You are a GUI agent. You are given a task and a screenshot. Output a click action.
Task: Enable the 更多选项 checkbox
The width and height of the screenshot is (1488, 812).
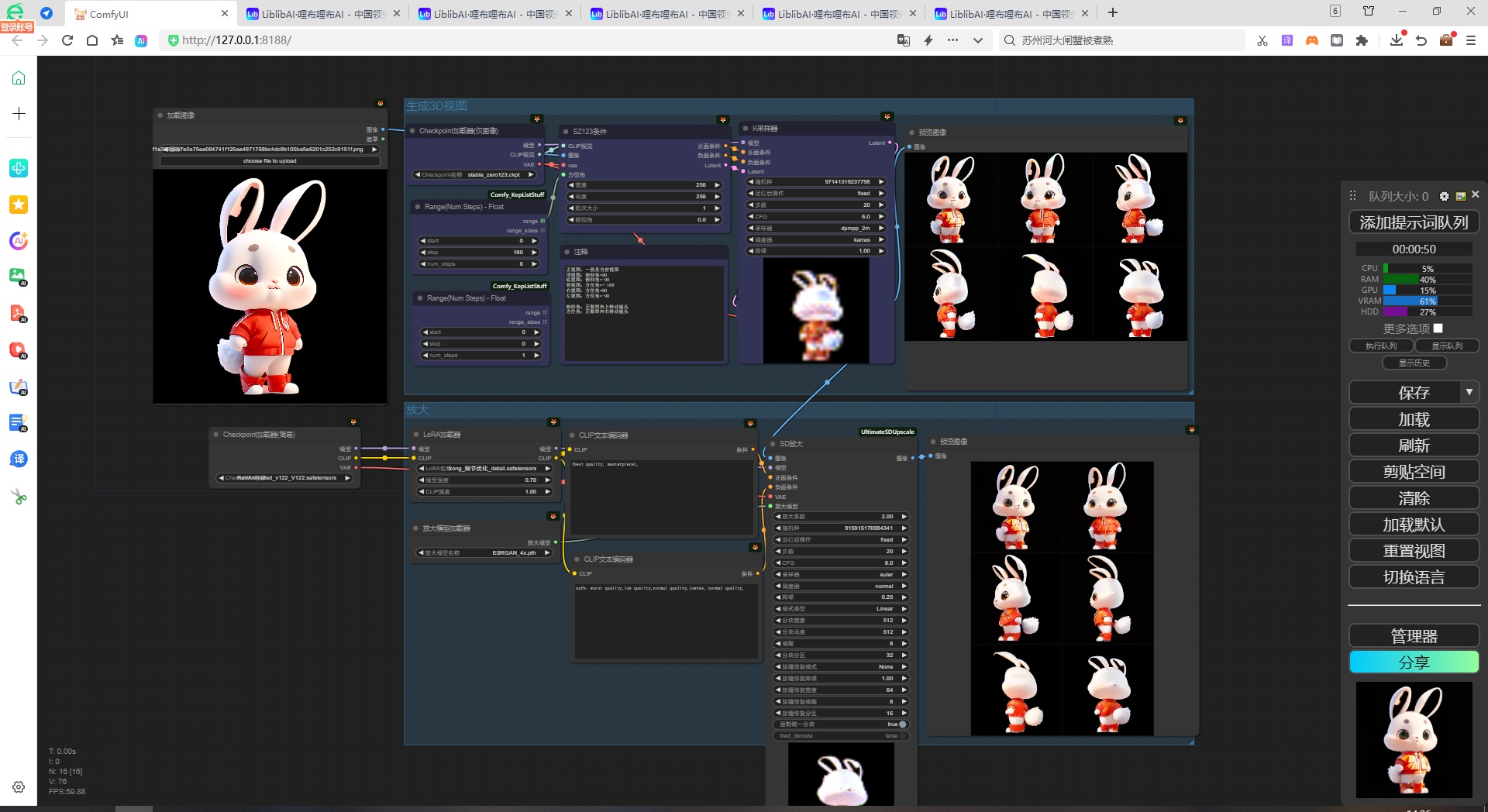1438,329
